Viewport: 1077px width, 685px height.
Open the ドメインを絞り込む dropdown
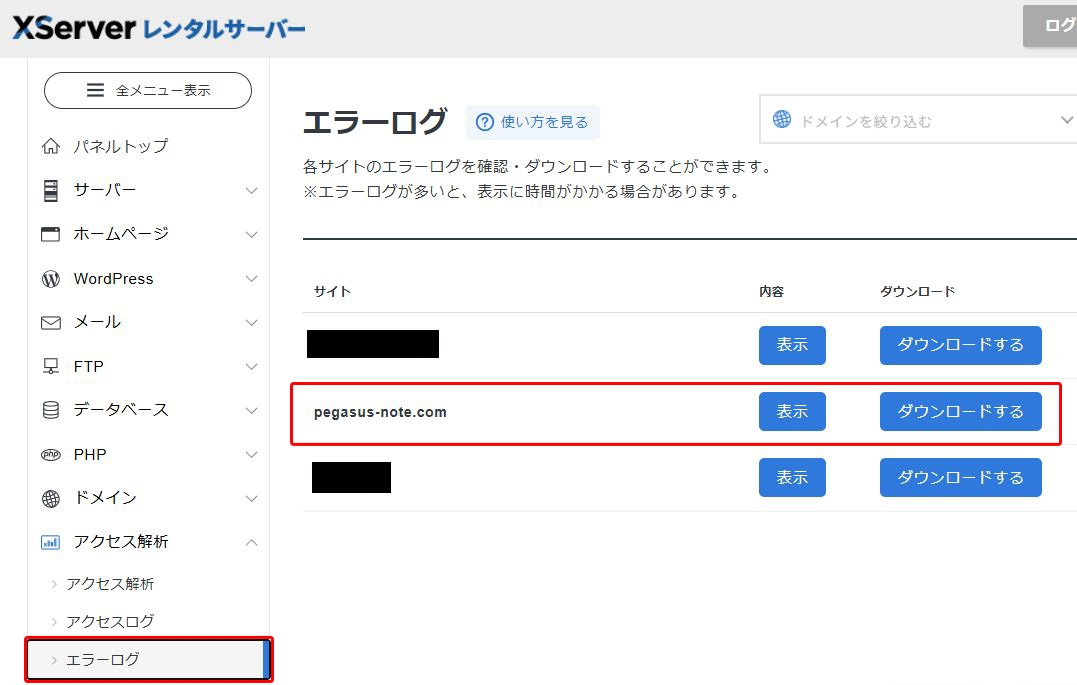click(918, 120)
